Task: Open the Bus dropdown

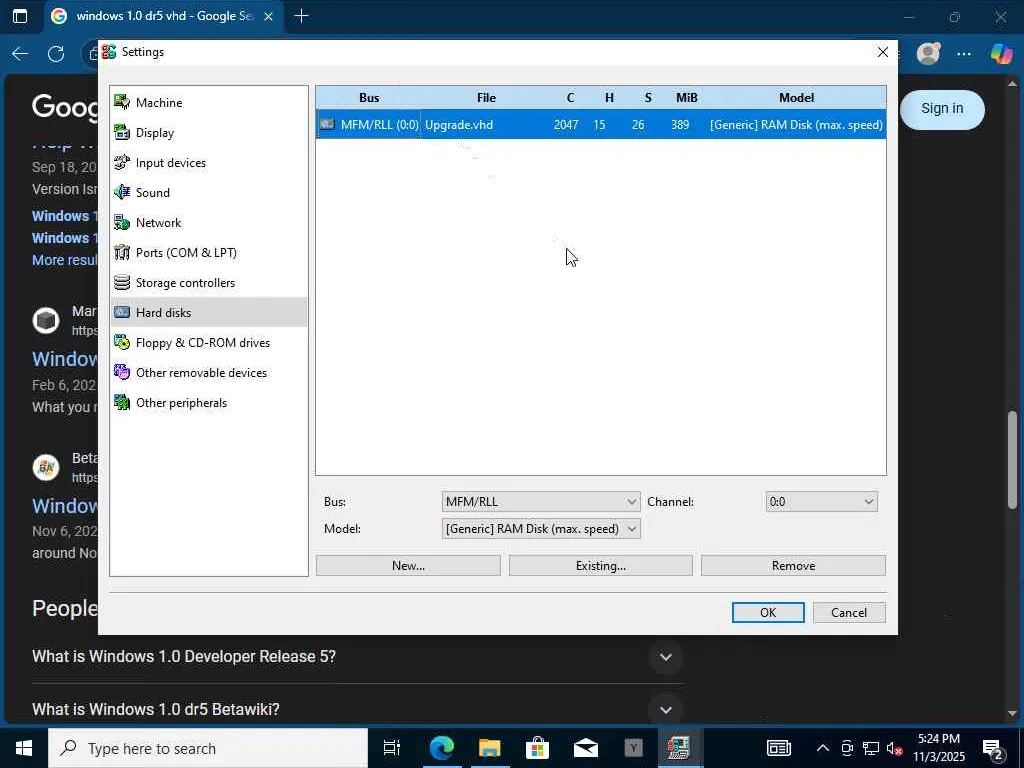Action: [541, 502]
